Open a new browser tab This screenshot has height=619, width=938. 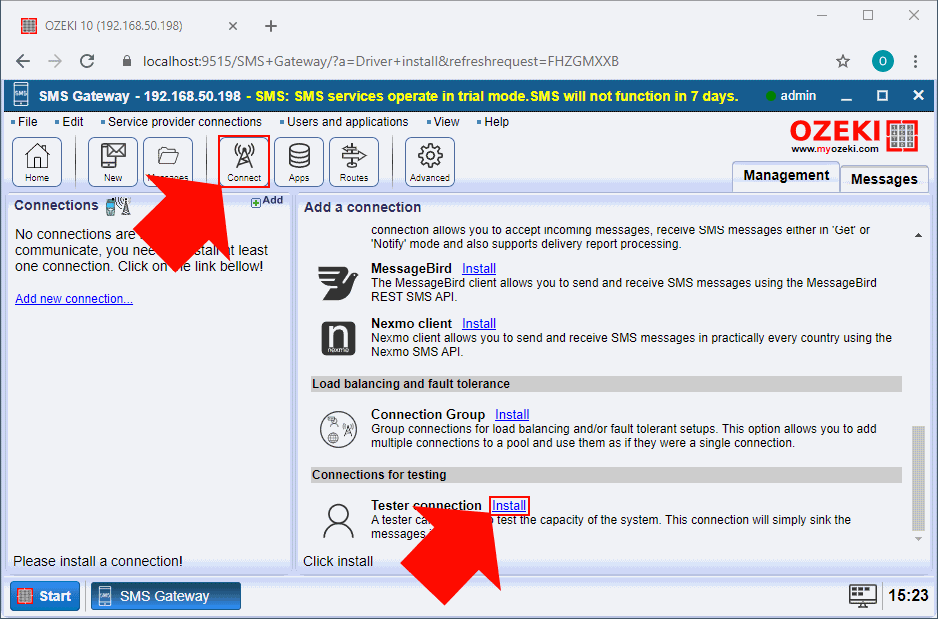click(271, 26)
